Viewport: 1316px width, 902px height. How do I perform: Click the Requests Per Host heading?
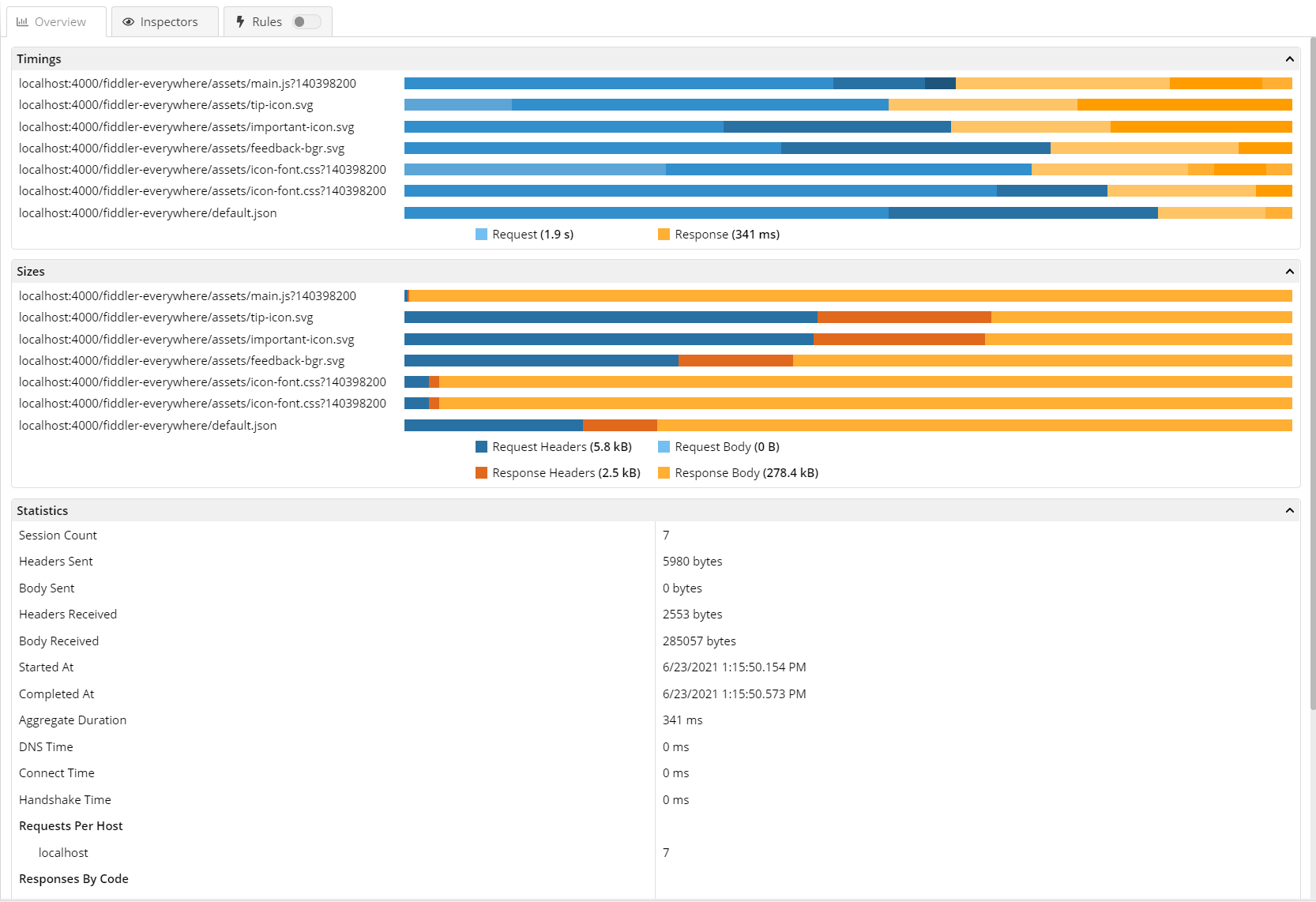tap(71, 826)
